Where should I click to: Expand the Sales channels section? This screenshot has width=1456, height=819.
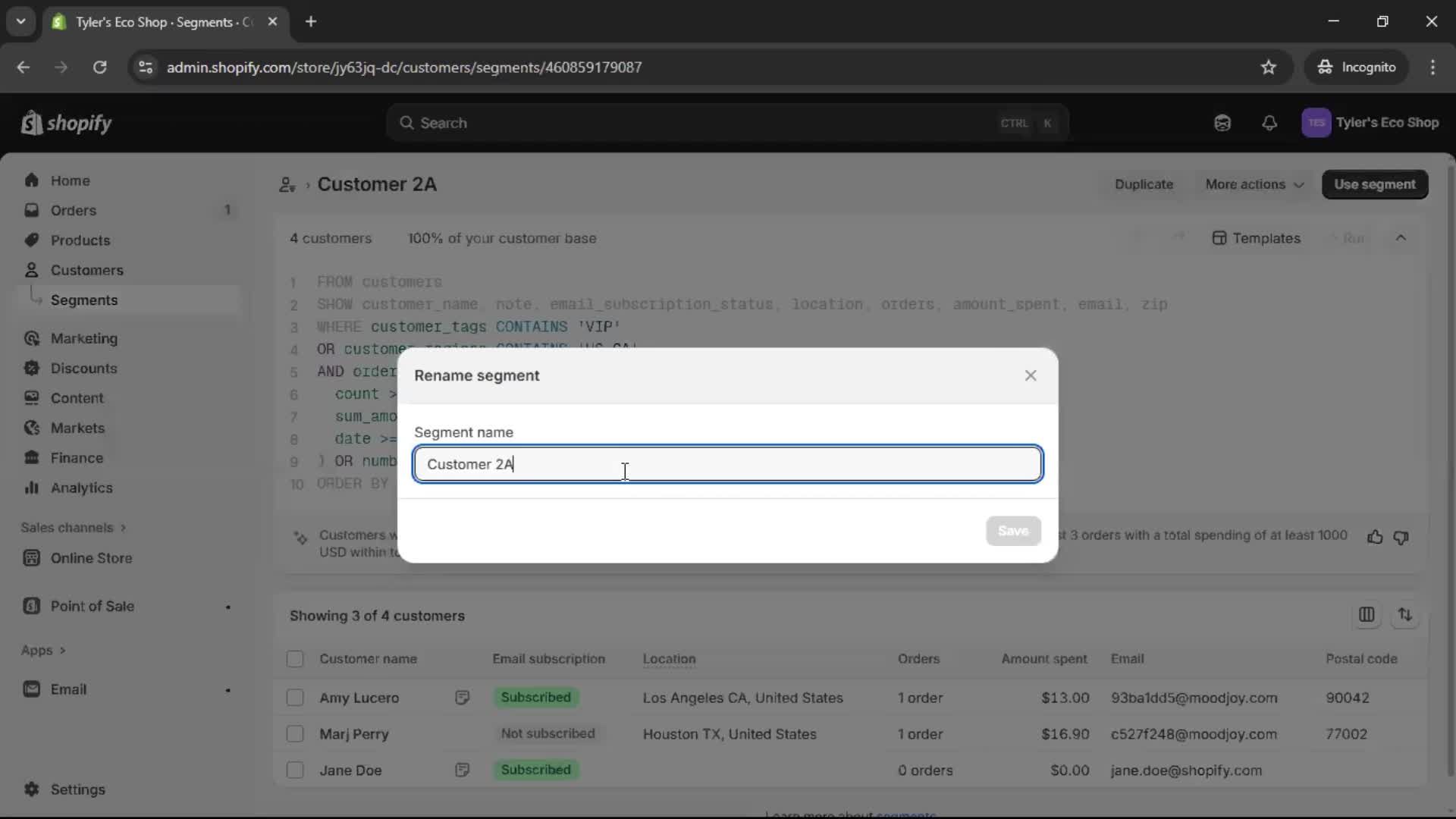pyautogui.click(x=74, y=528)
